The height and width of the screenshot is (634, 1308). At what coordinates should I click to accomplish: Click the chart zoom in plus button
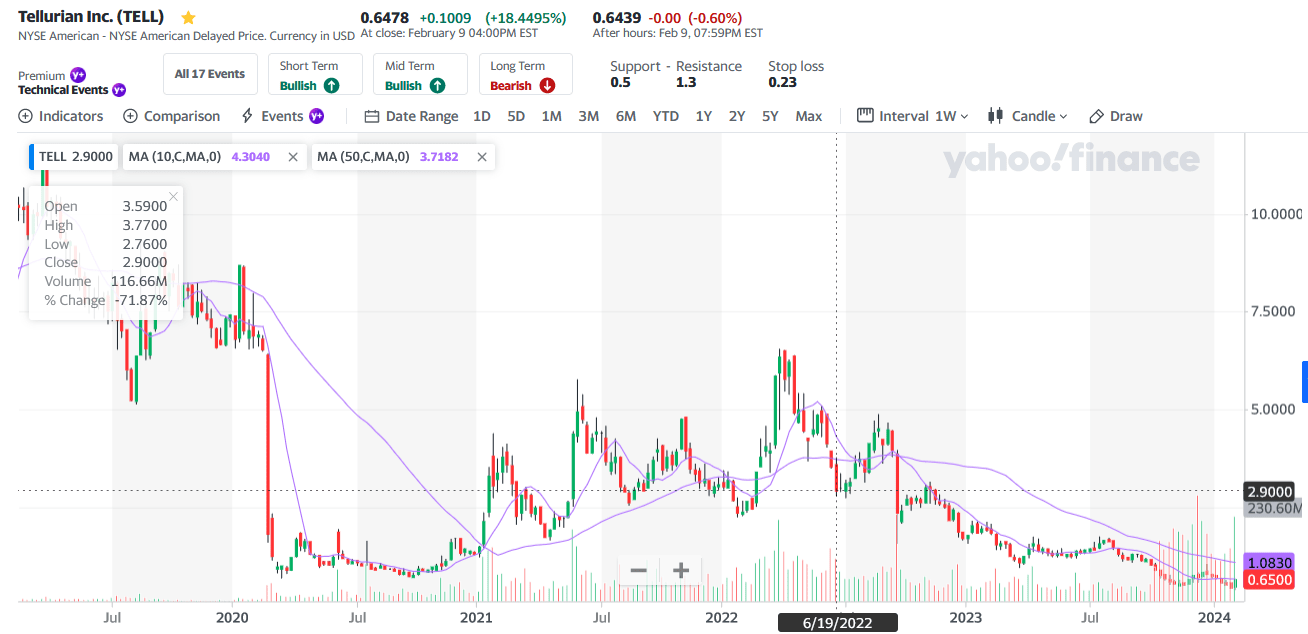click(681, 571)
